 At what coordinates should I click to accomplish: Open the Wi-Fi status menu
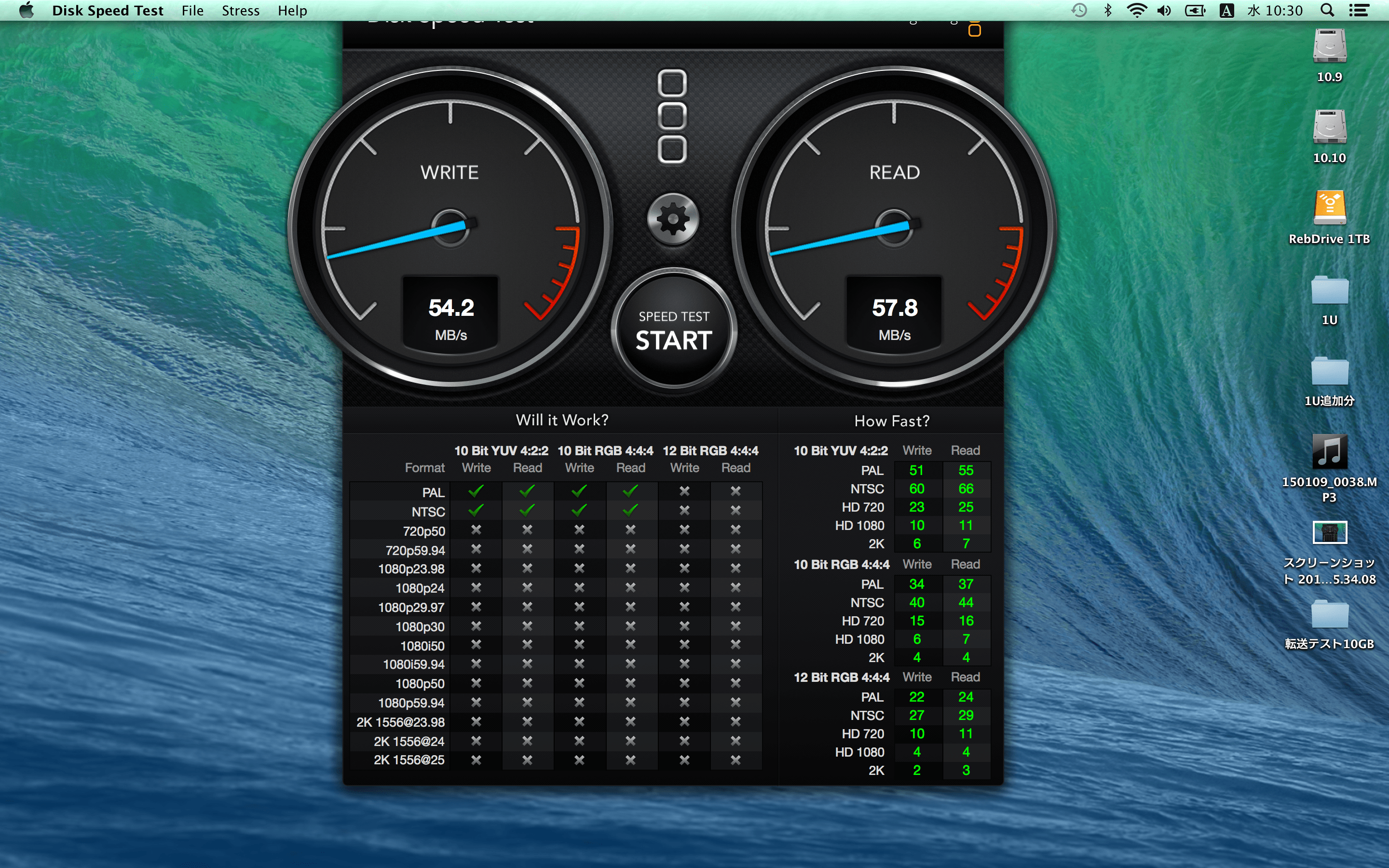click(x=1136, y=10)
